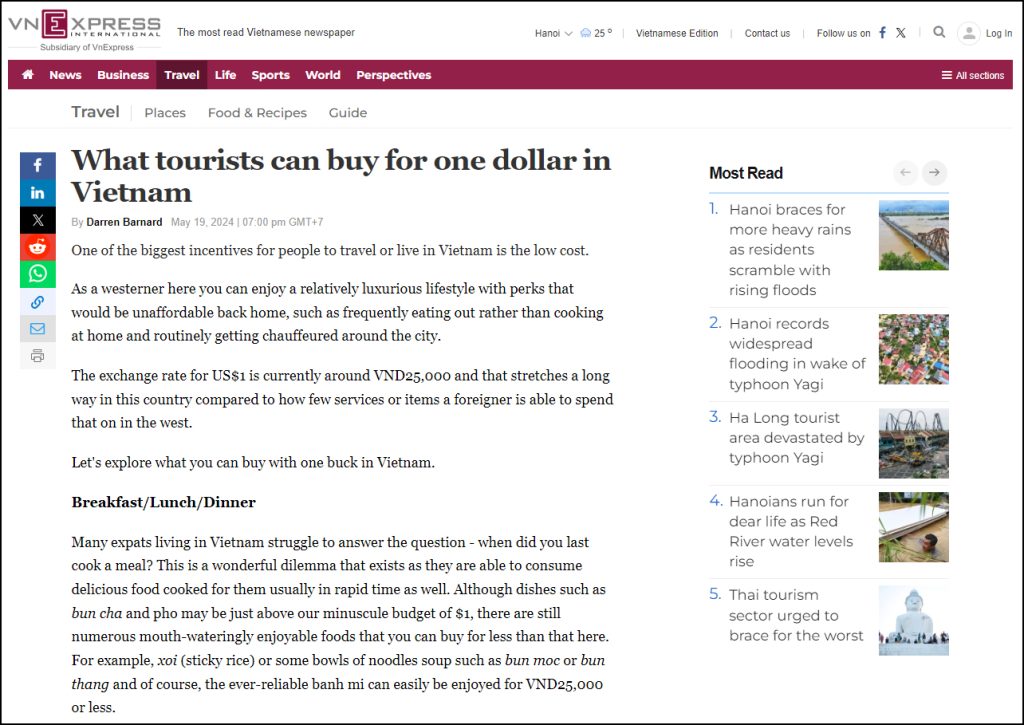The width and height of the screenshot is (1024, 725).
Task: Open the Business section in navbar
Action: [123, 75]
